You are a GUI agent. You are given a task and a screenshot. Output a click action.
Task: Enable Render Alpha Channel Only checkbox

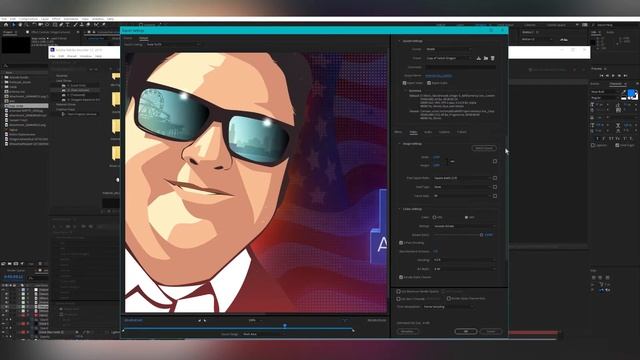pyautogui.click(x=449, y=298)
